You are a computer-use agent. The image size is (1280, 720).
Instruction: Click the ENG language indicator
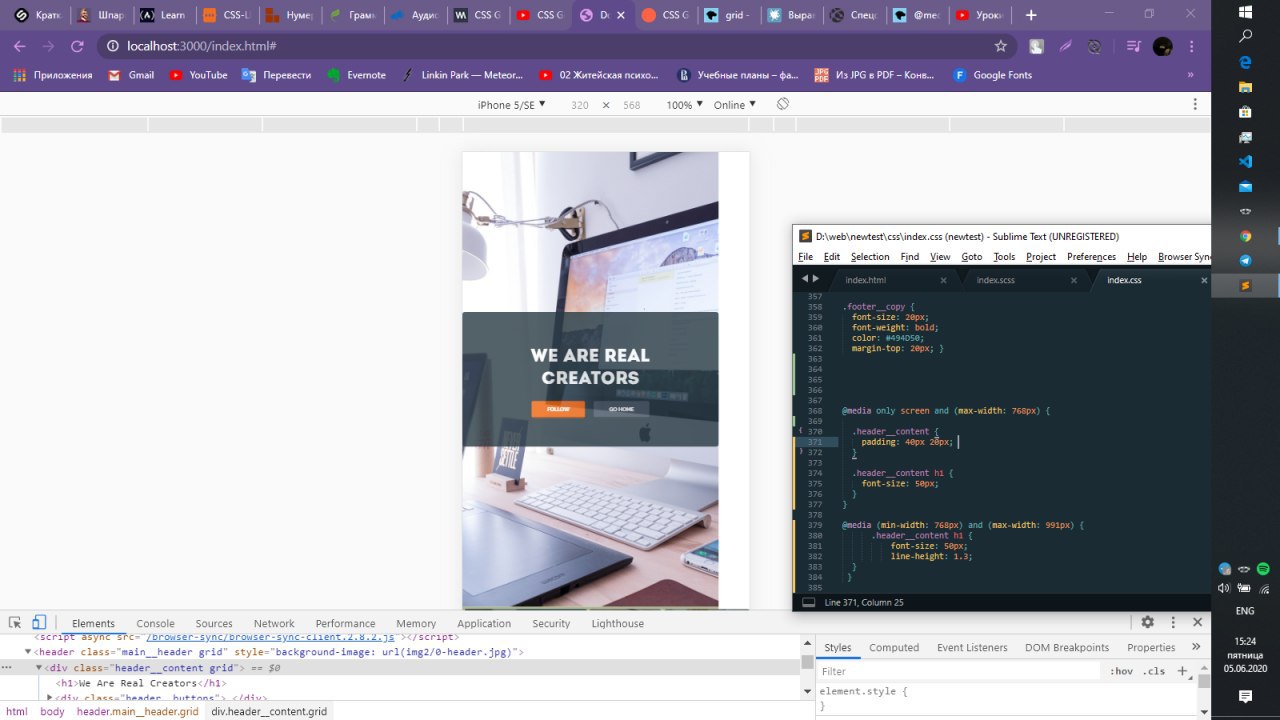1245,611
